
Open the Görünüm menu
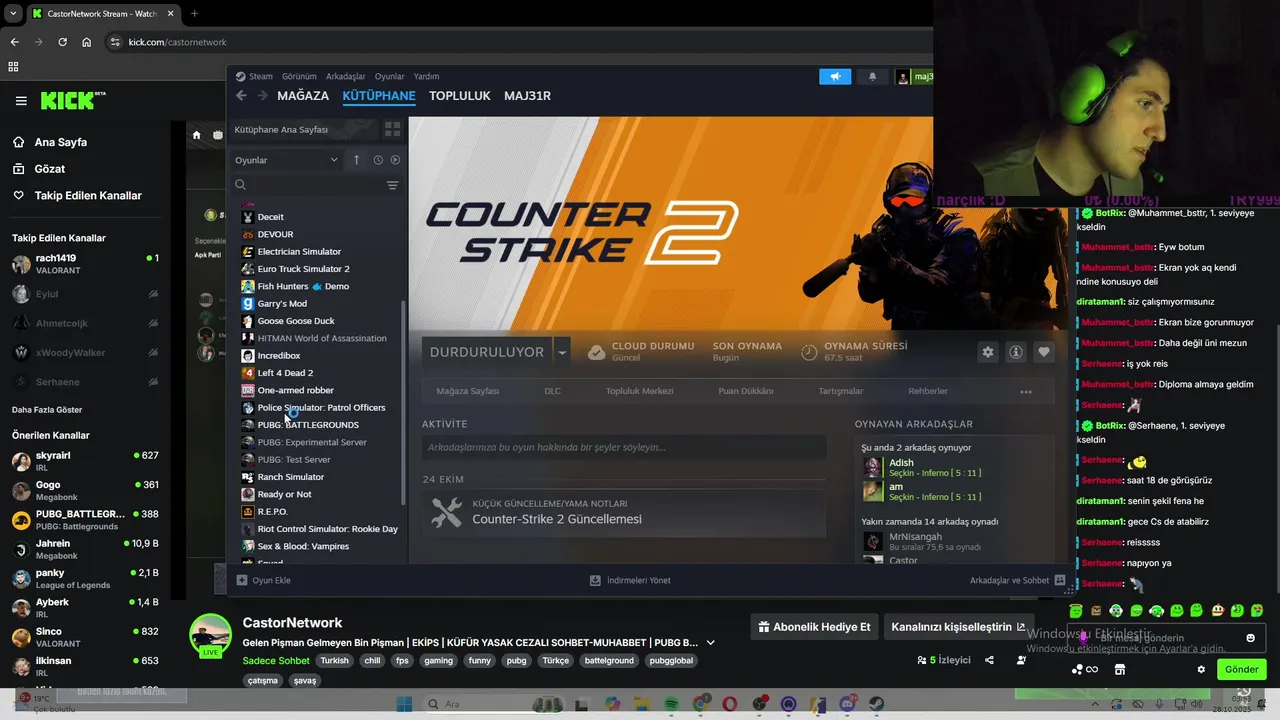pos(299,76)
